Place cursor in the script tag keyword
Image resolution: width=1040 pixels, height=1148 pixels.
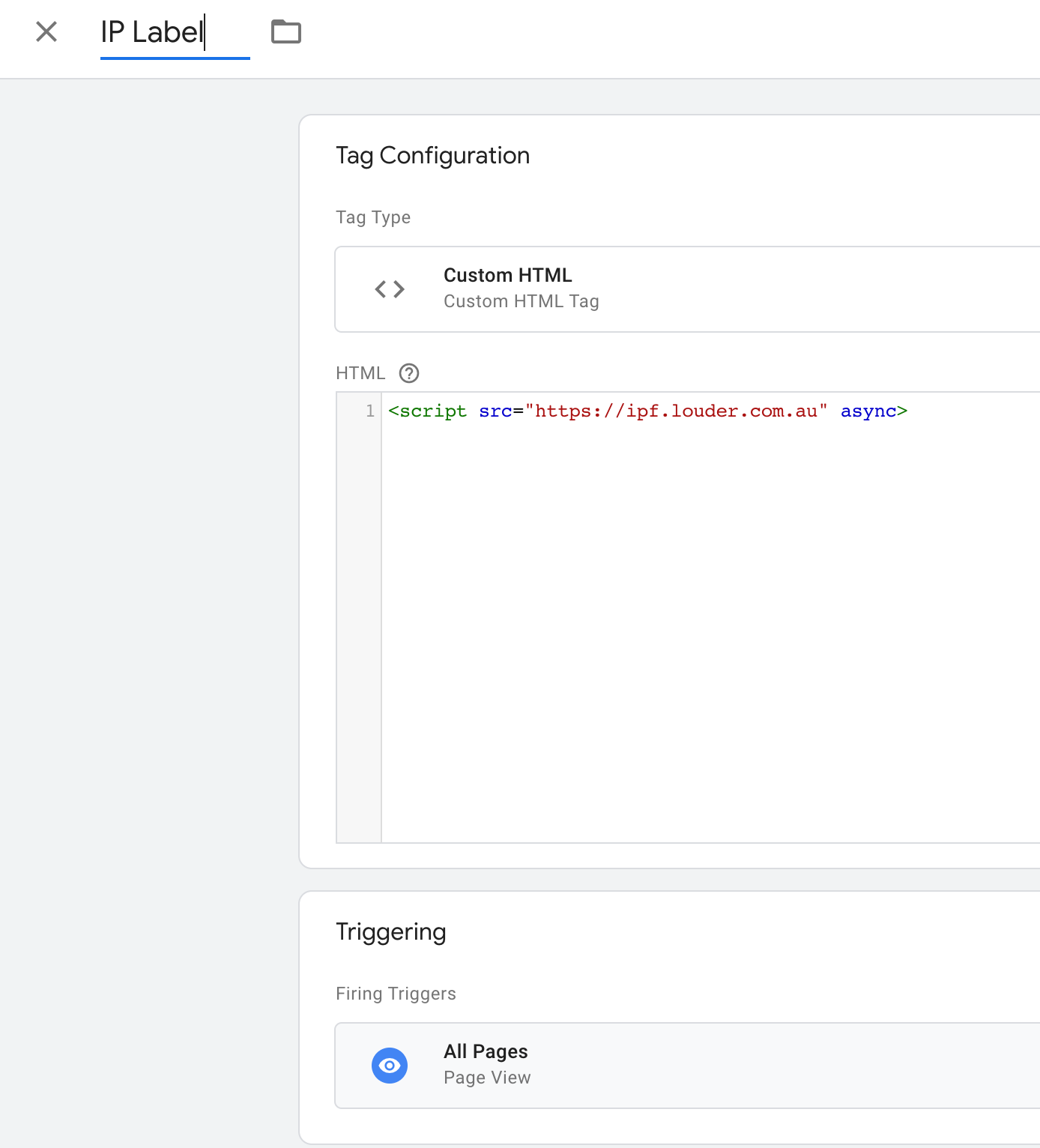(x=432, y=411)
